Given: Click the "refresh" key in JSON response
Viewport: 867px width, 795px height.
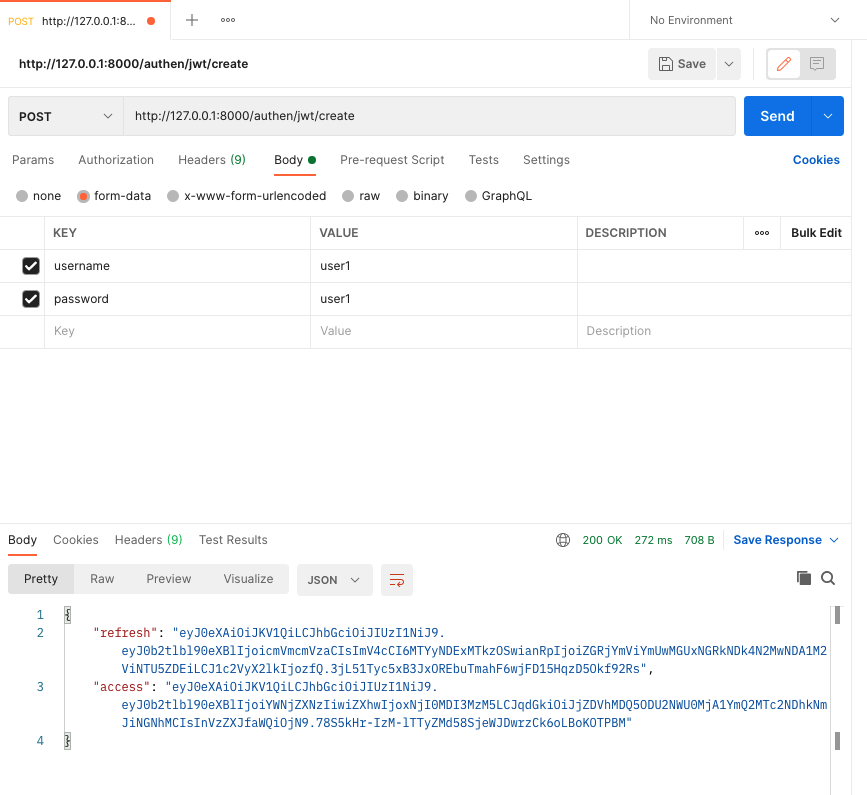Looking at the screenshot, I should pyautogui.click(x=126, y=633).
